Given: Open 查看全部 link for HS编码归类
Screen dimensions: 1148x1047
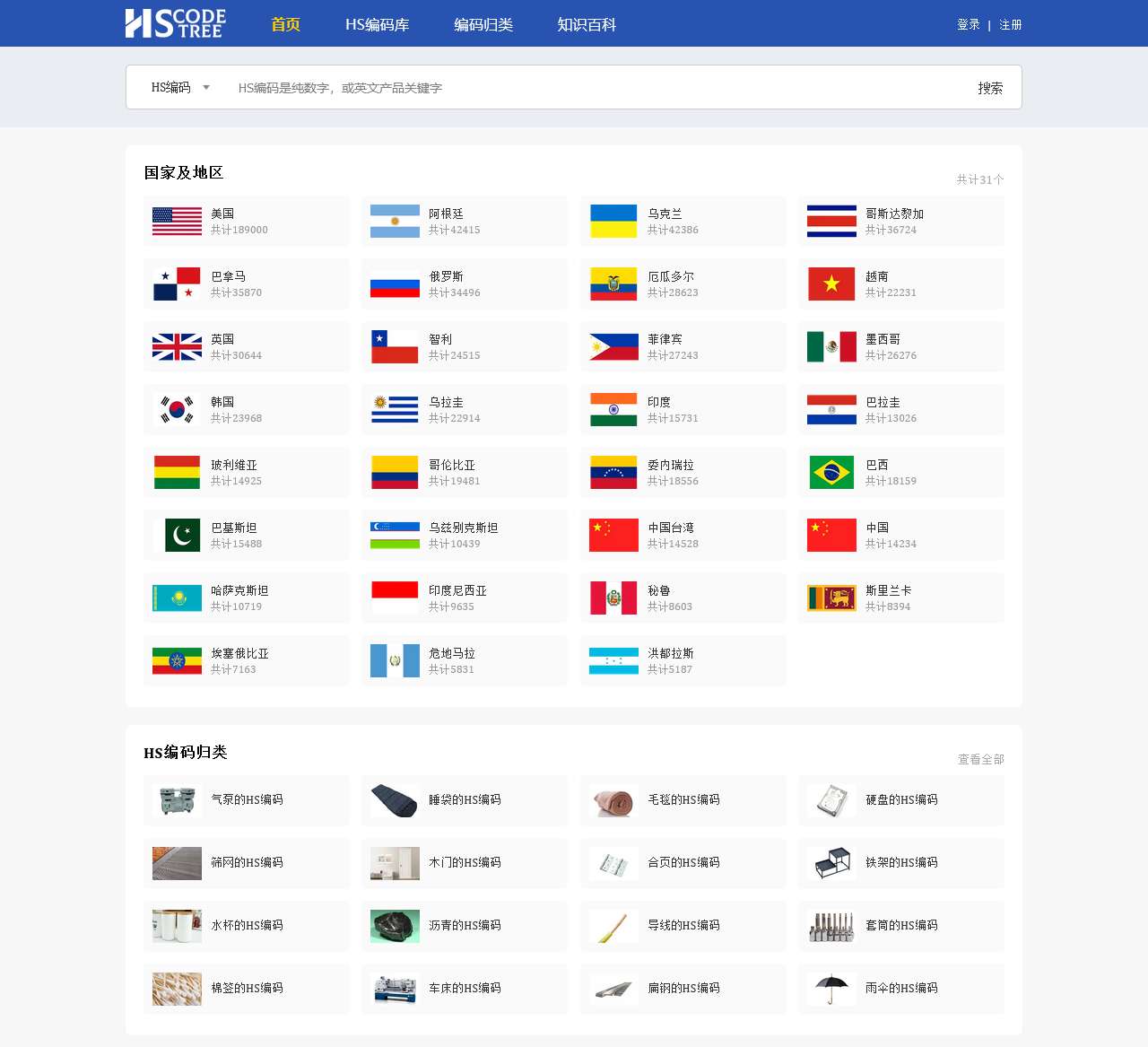Looking at the screenshot, I should [x=981, y=759].
